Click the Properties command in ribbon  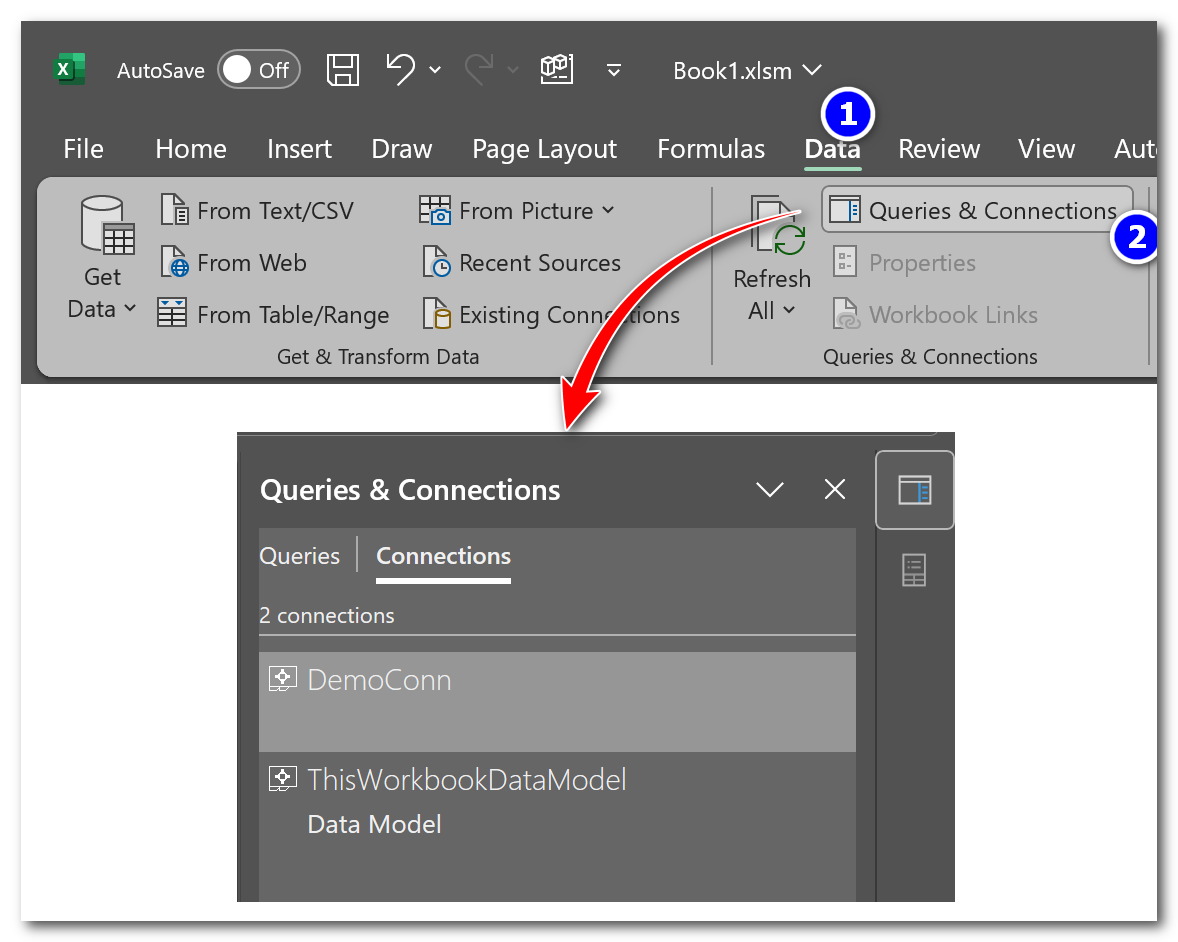pyautogui.click(x=905, y=262)
